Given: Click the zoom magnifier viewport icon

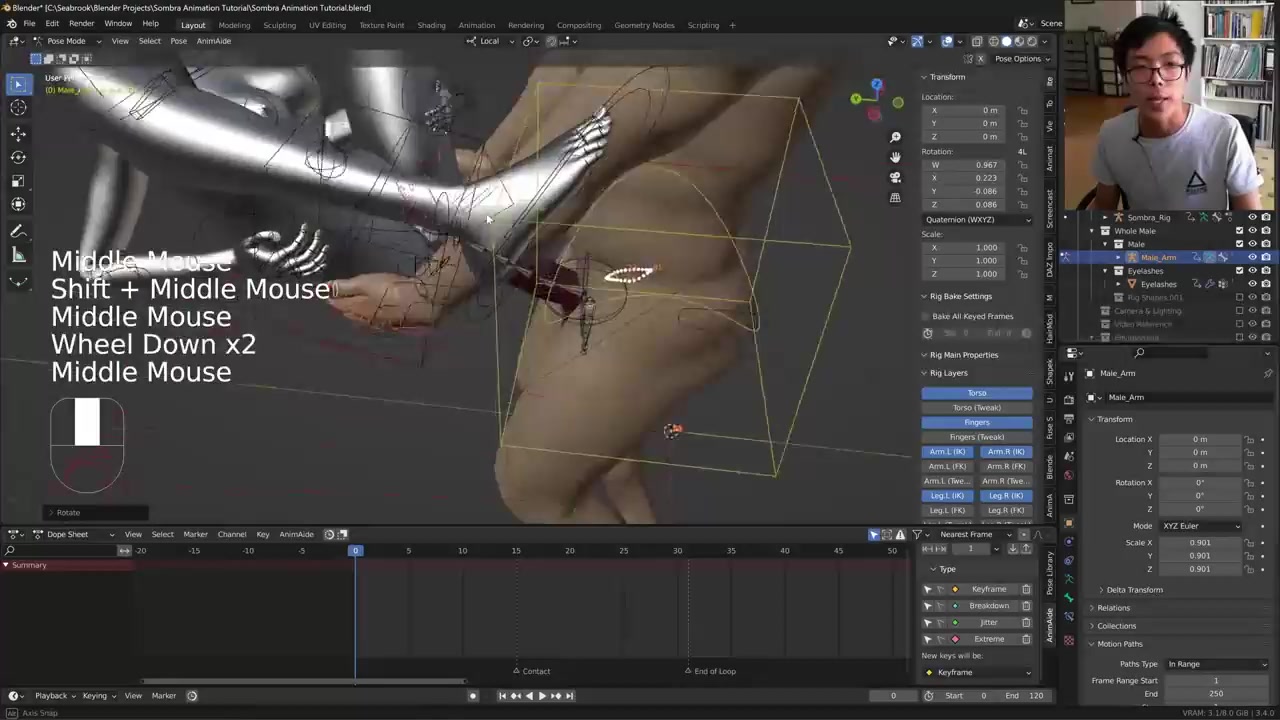Looking at the screenshot, I should point(895,137).
